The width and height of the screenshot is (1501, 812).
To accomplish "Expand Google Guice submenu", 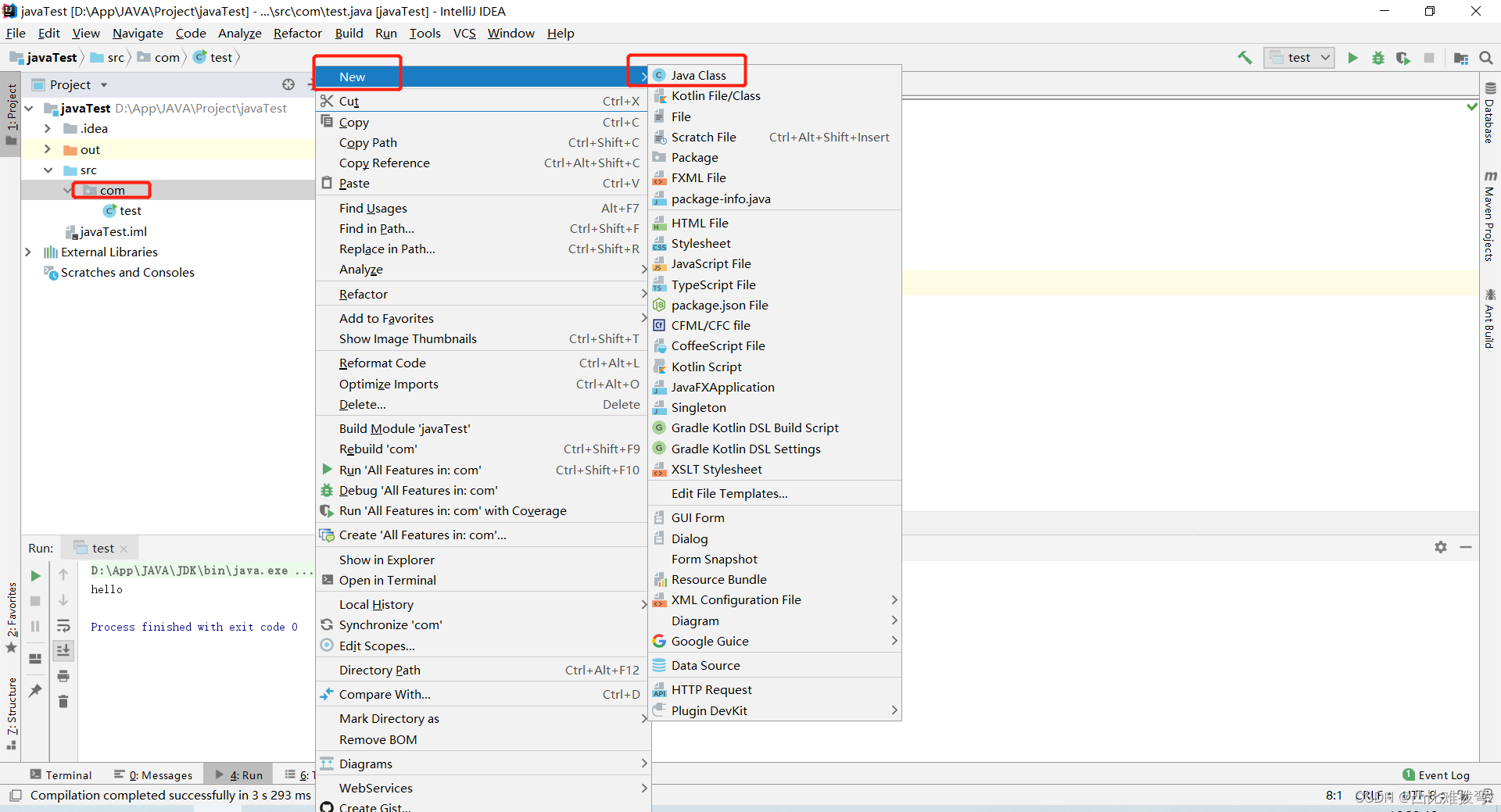I will (775, 641).
